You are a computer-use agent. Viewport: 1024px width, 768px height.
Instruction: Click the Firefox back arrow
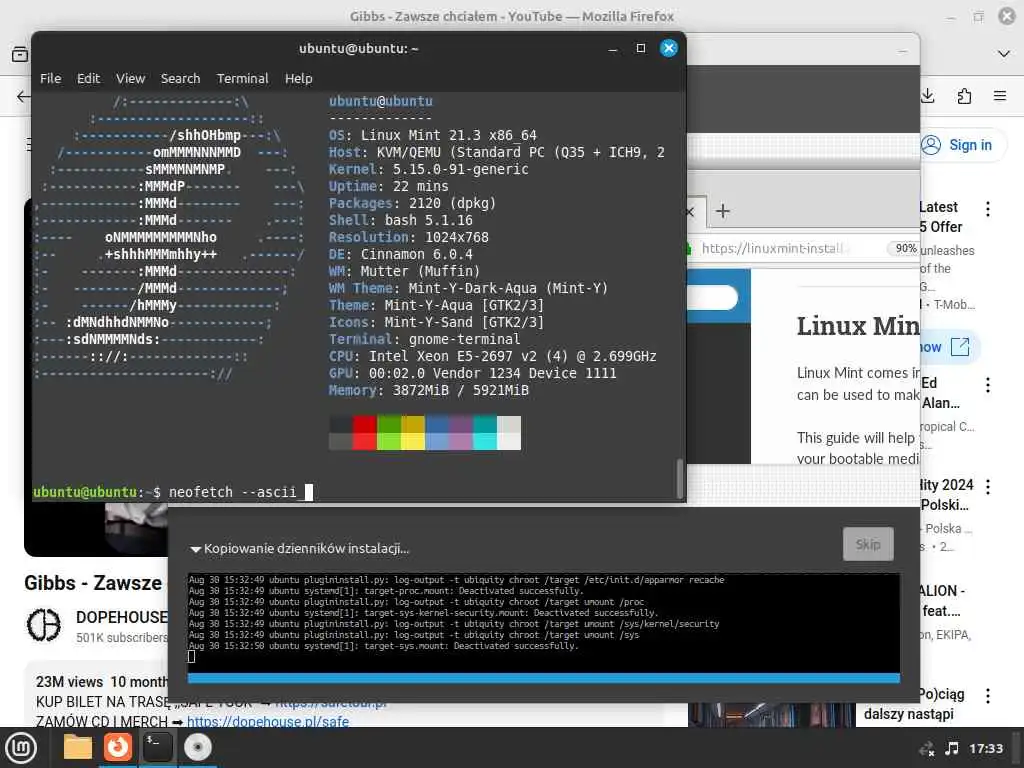coord(23,97)
